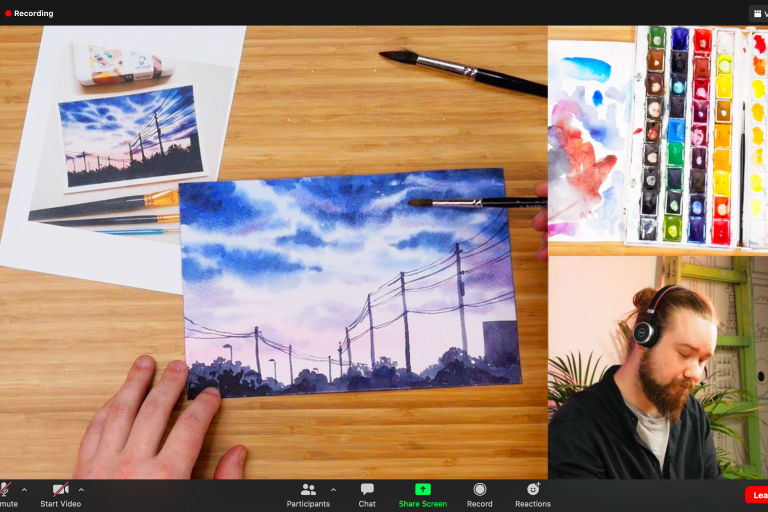The width and height of the screenshot is (768, 512).
Task: Click the black brush at top of desk
Action: 462,72
